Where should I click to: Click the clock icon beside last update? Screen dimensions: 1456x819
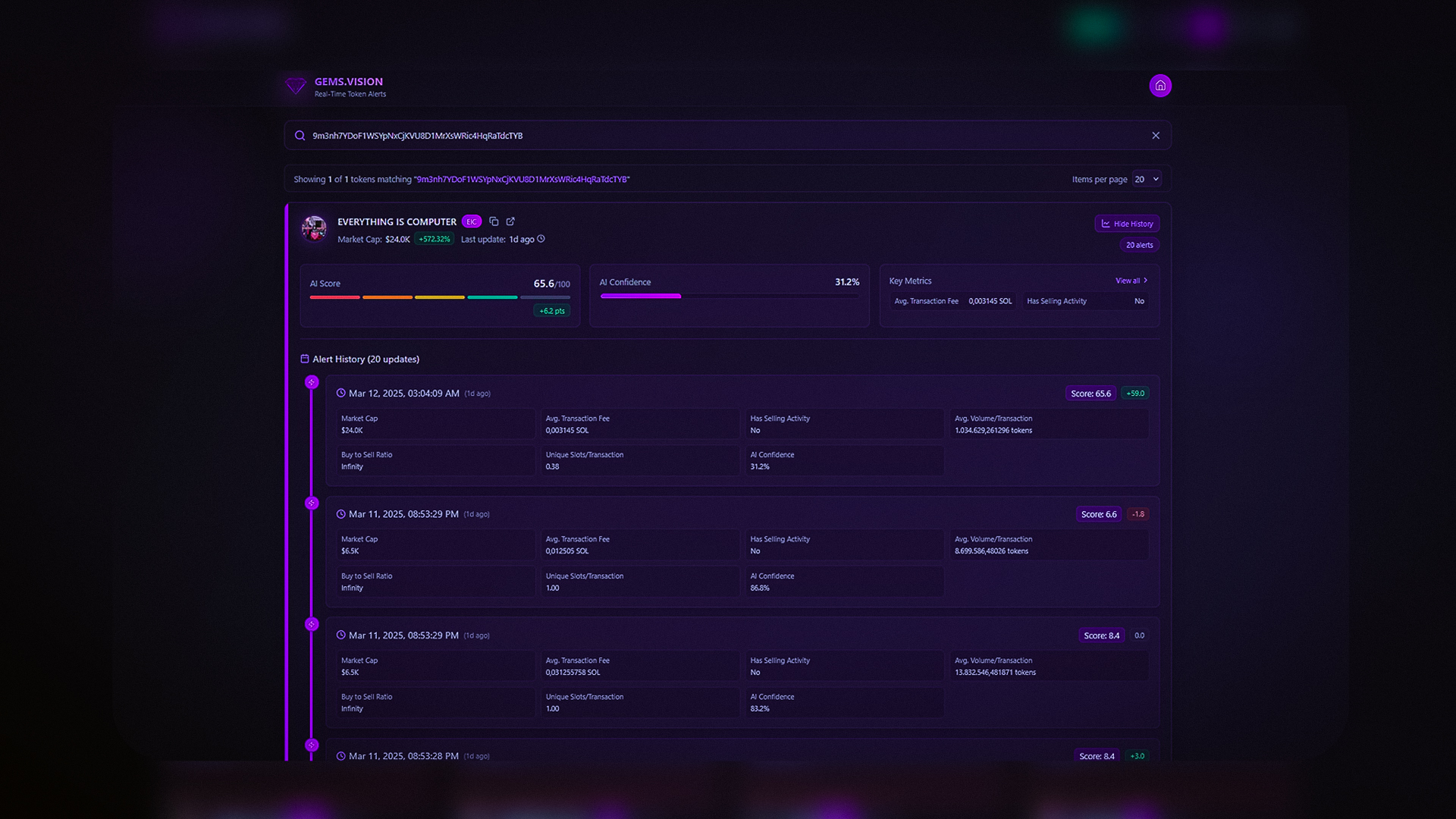point(541,239)
